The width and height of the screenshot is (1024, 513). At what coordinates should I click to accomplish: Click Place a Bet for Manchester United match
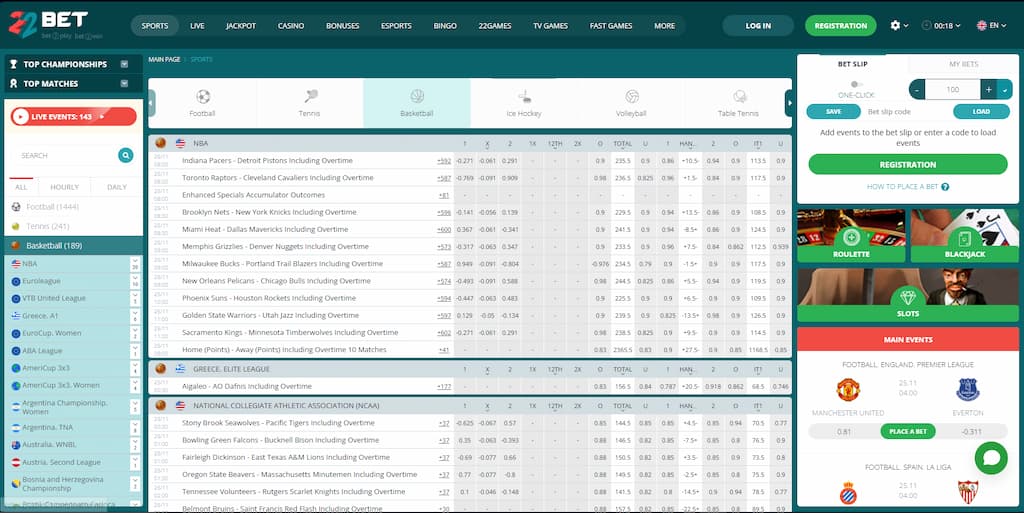908,431
